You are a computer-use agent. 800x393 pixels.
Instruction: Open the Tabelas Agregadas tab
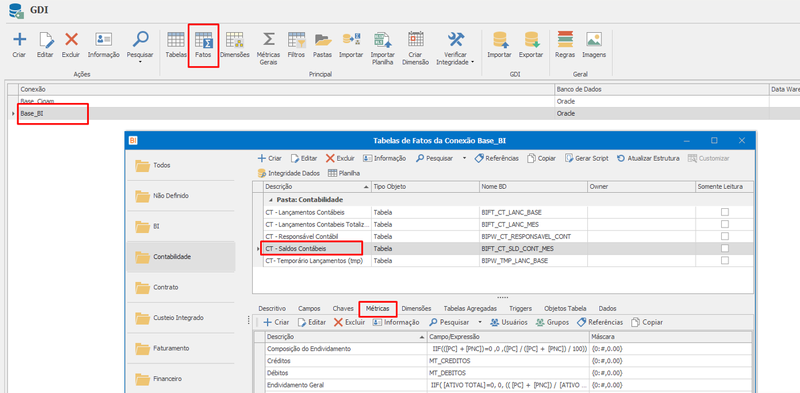click(470, 308)
